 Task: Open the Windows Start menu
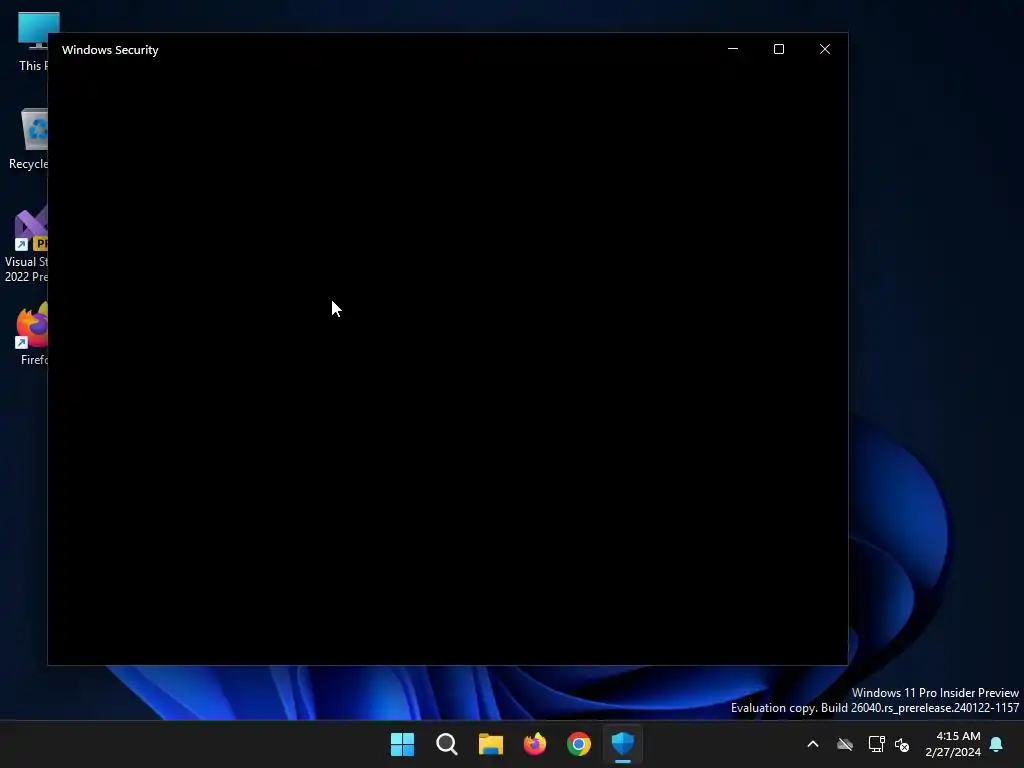point(402,744)
